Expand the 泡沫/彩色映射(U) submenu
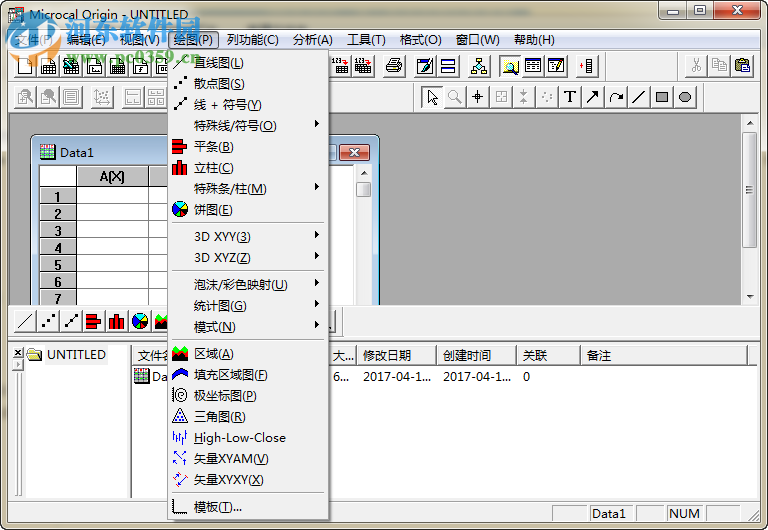Image resolution: width=768 pixels, height=530 pixels. (248, 285)
